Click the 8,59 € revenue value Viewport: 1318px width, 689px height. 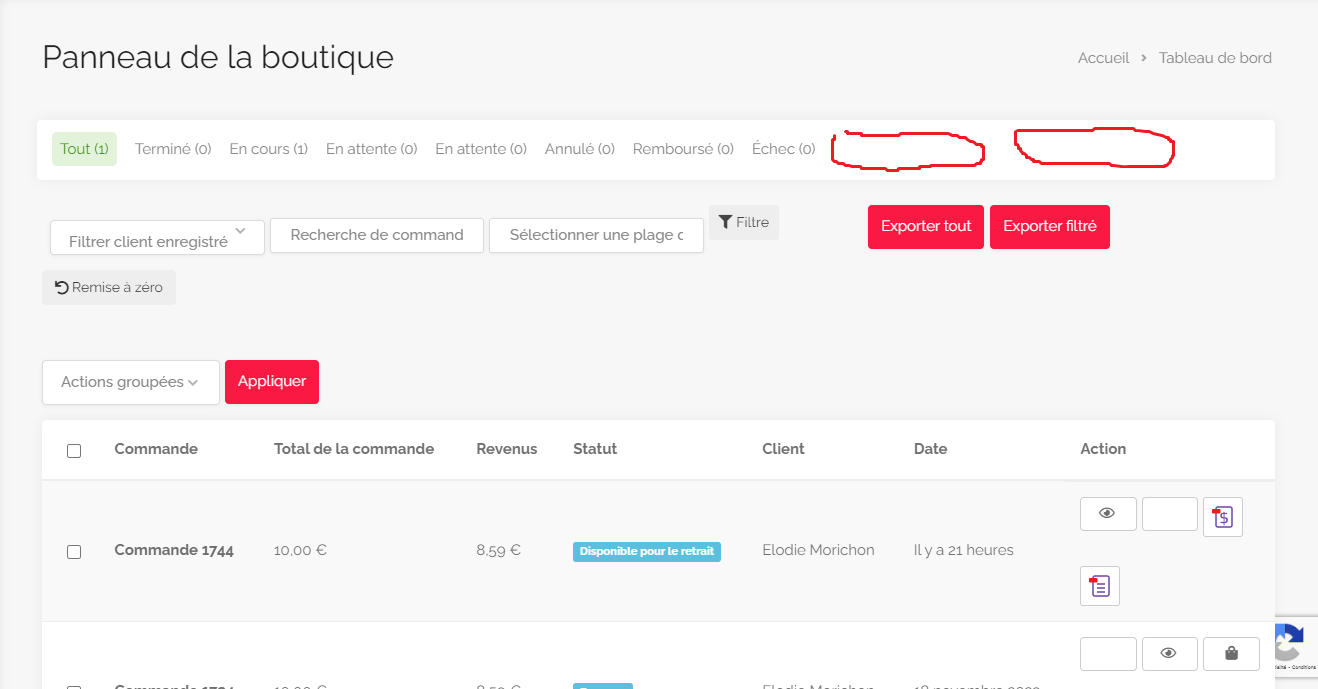point(499,550)
